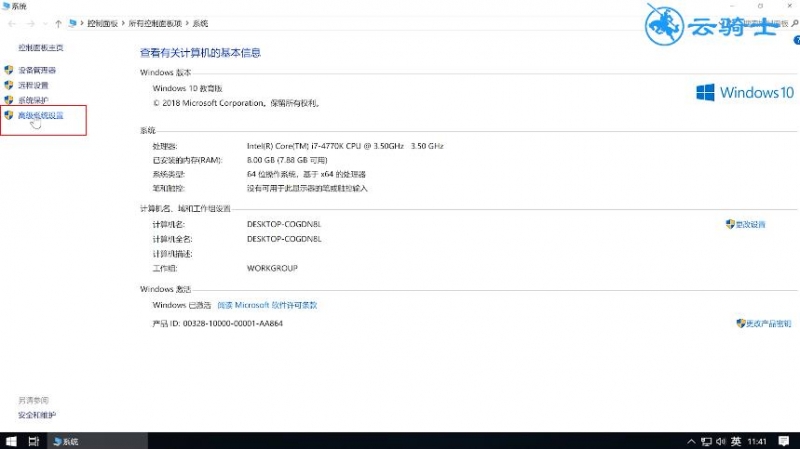Open Device Manager link in sidebar
The image size is (800, 449).
click(37, 70)
